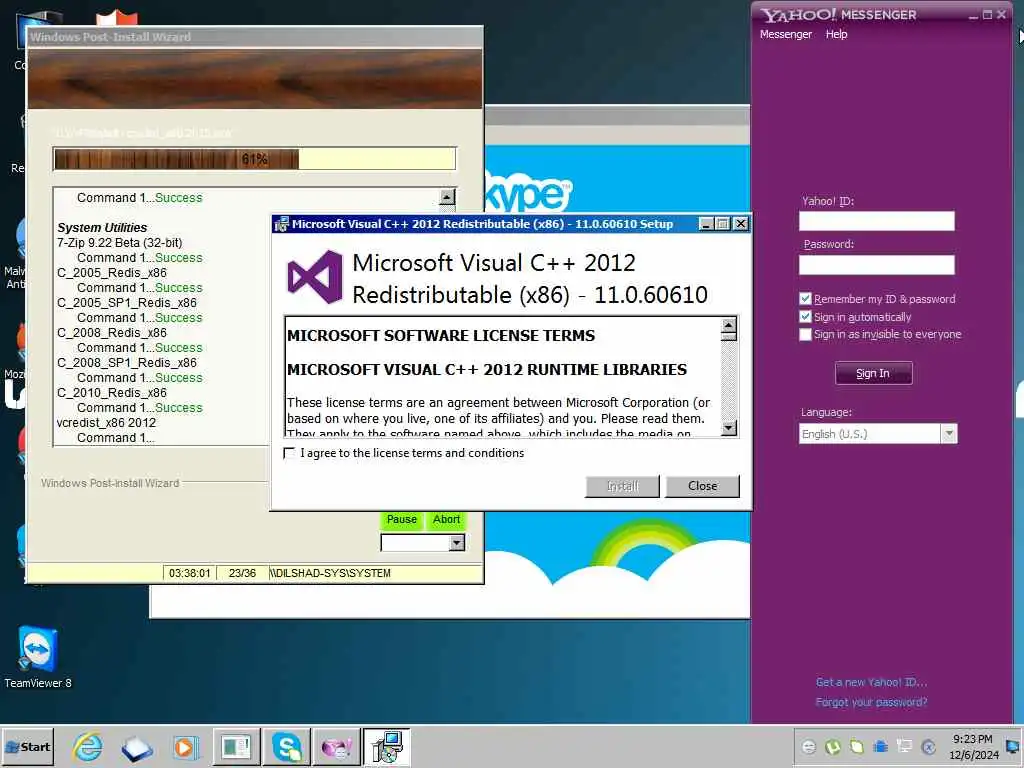This screenshot has height=768, width=1024.
Task: Open the Messenger menu
Action: 786,34
